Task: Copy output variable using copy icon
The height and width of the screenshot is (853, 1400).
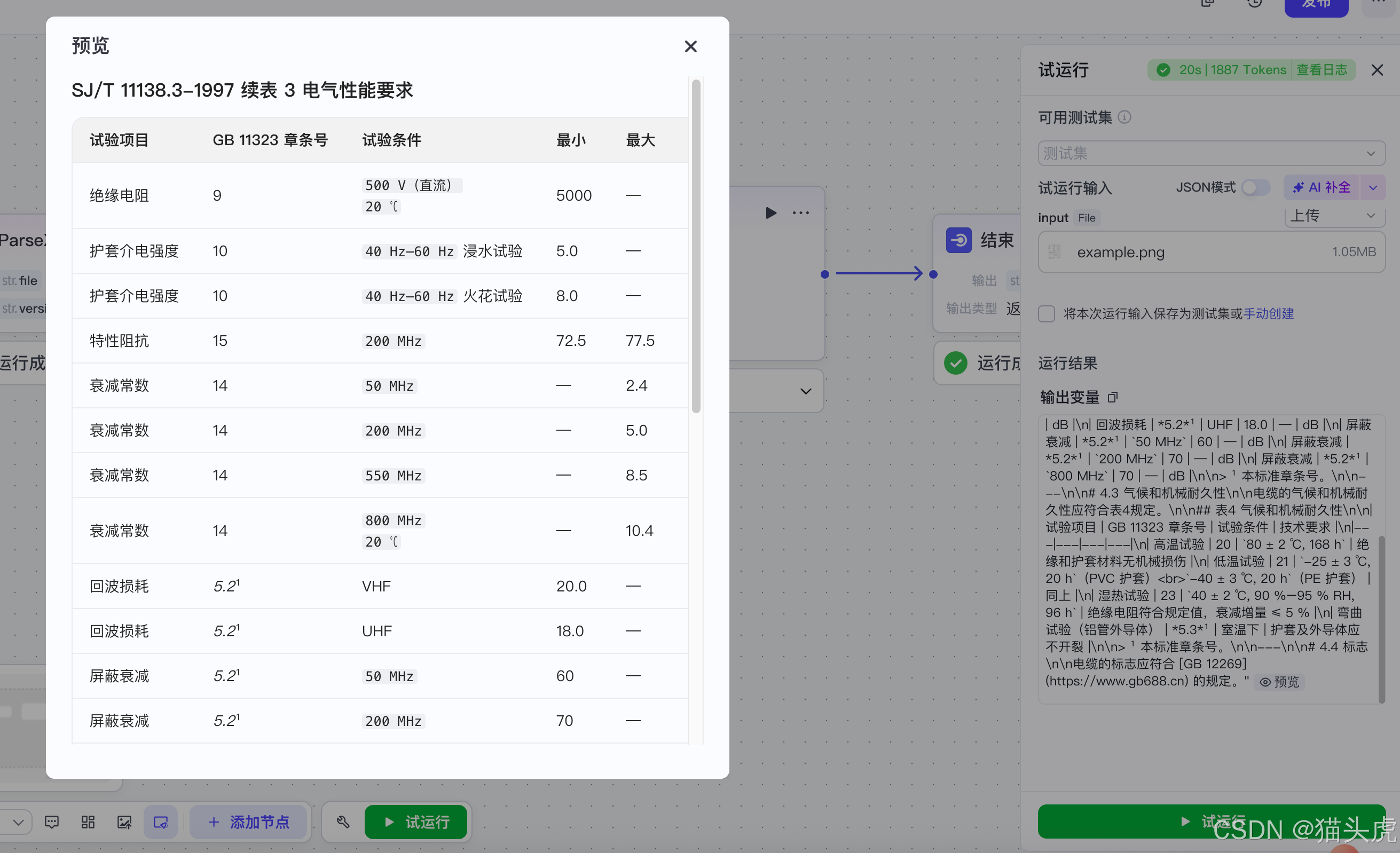Action: [1114, 398]
